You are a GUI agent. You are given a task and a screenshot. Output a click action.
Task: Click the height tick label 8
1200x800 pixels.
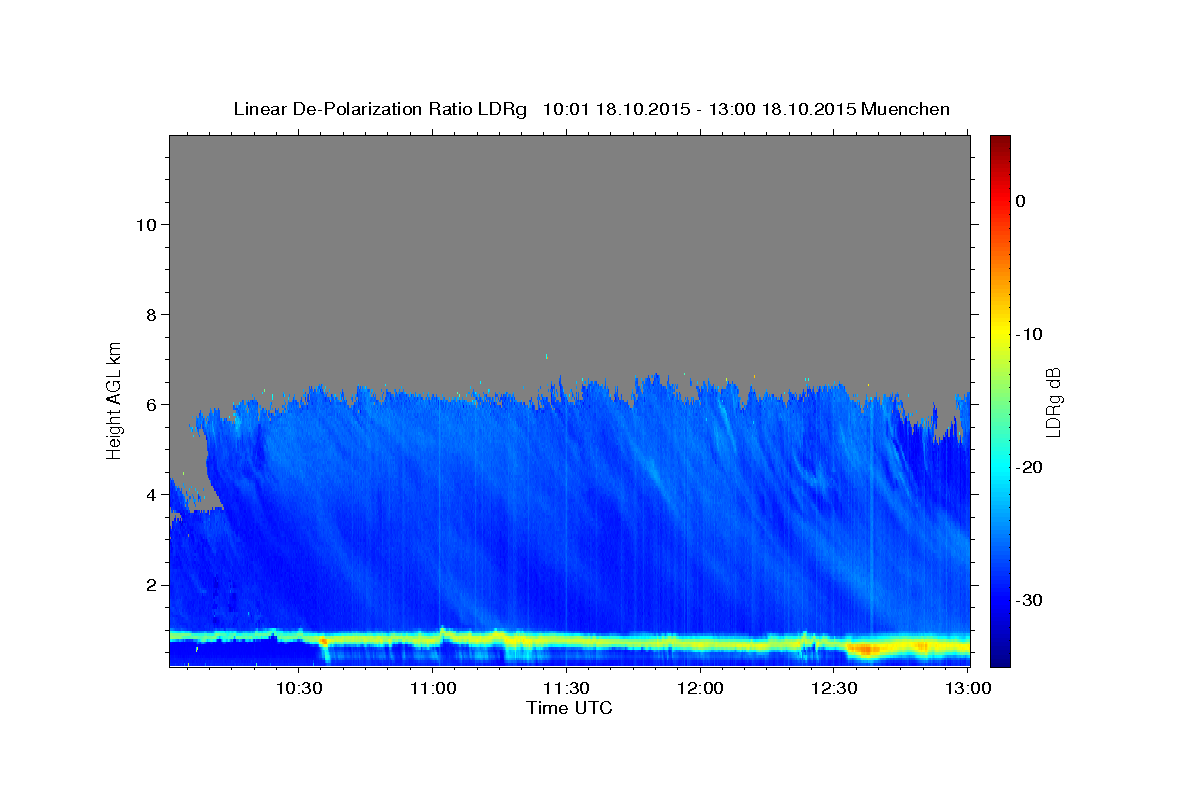pos(150,314)
